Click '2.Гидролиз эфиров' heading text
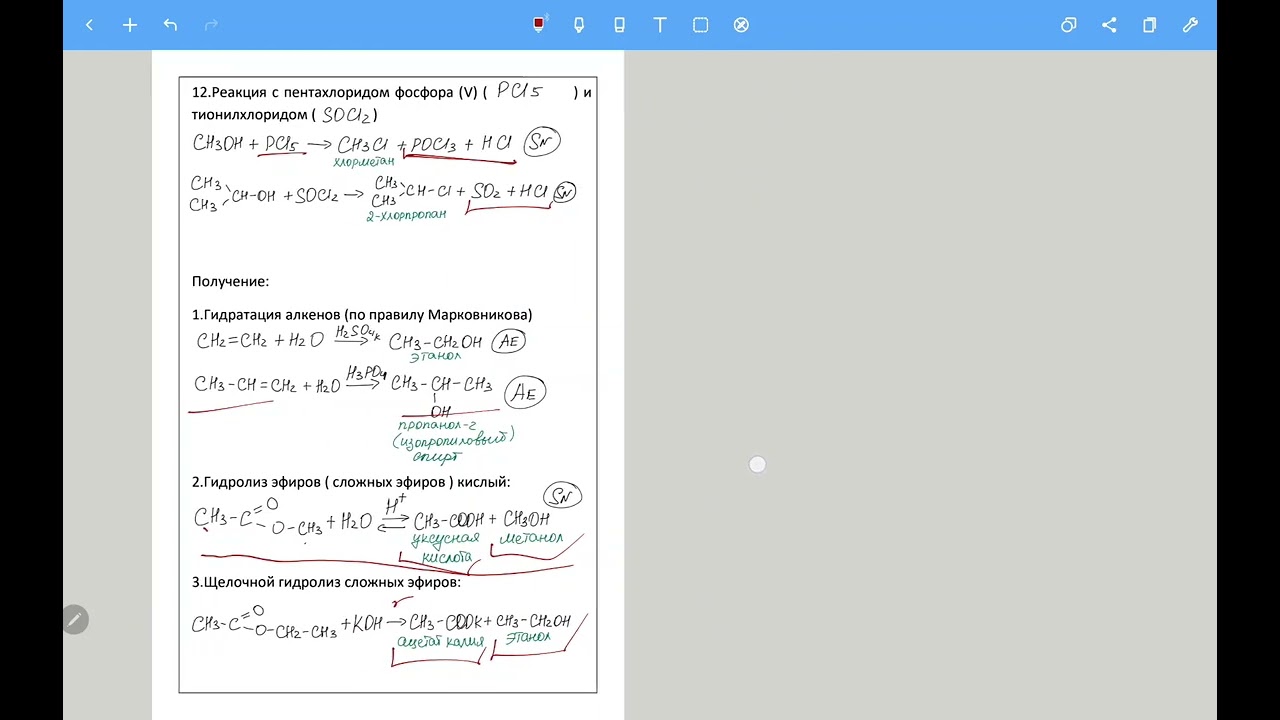Screen dimensions: 1280x720 point(255,482)
